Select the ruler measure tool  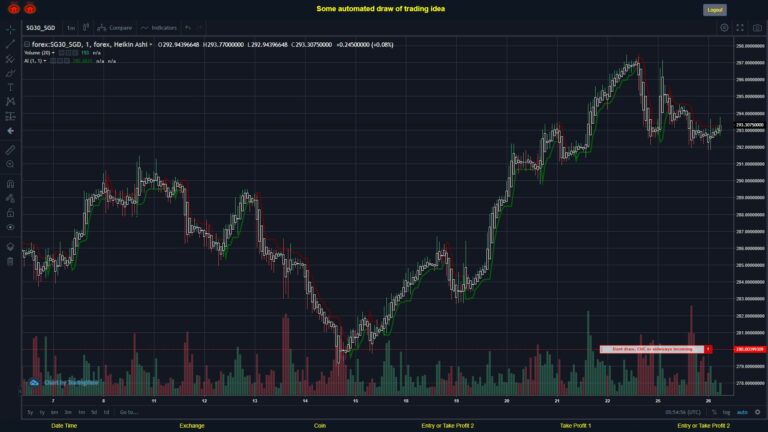point(10,150)
